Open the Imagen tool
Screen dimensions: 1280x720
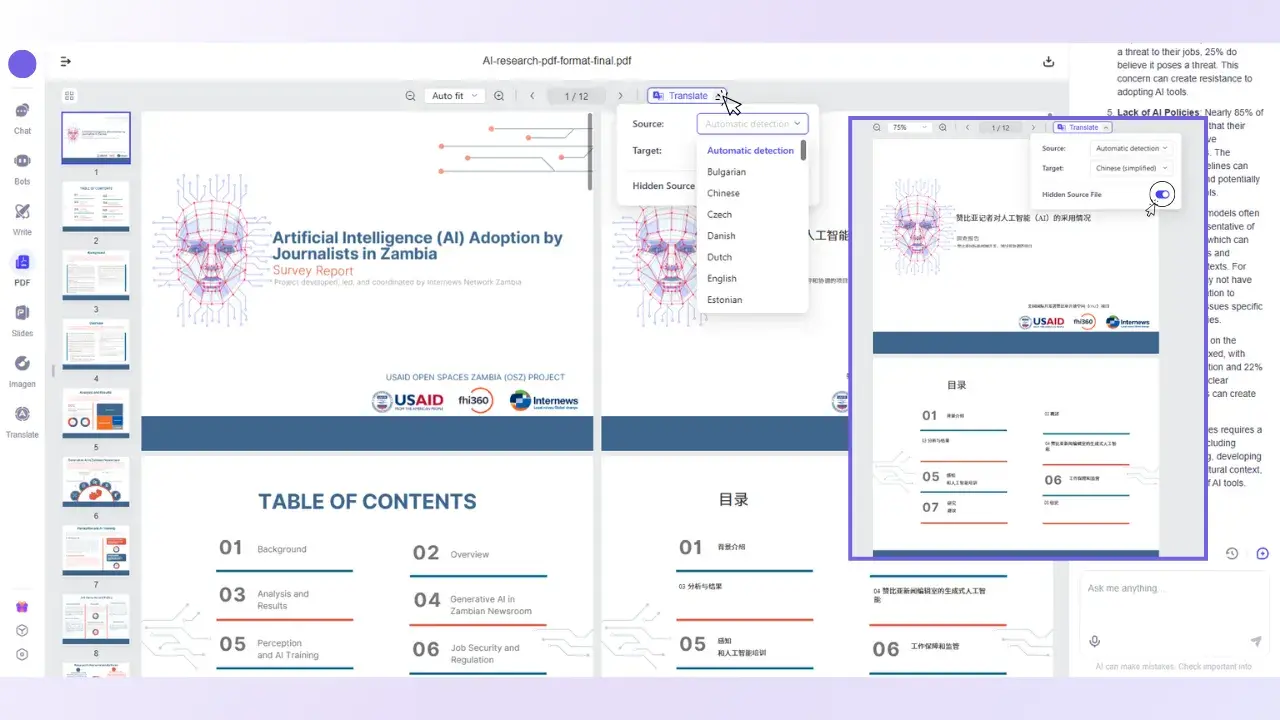[22, 369]
